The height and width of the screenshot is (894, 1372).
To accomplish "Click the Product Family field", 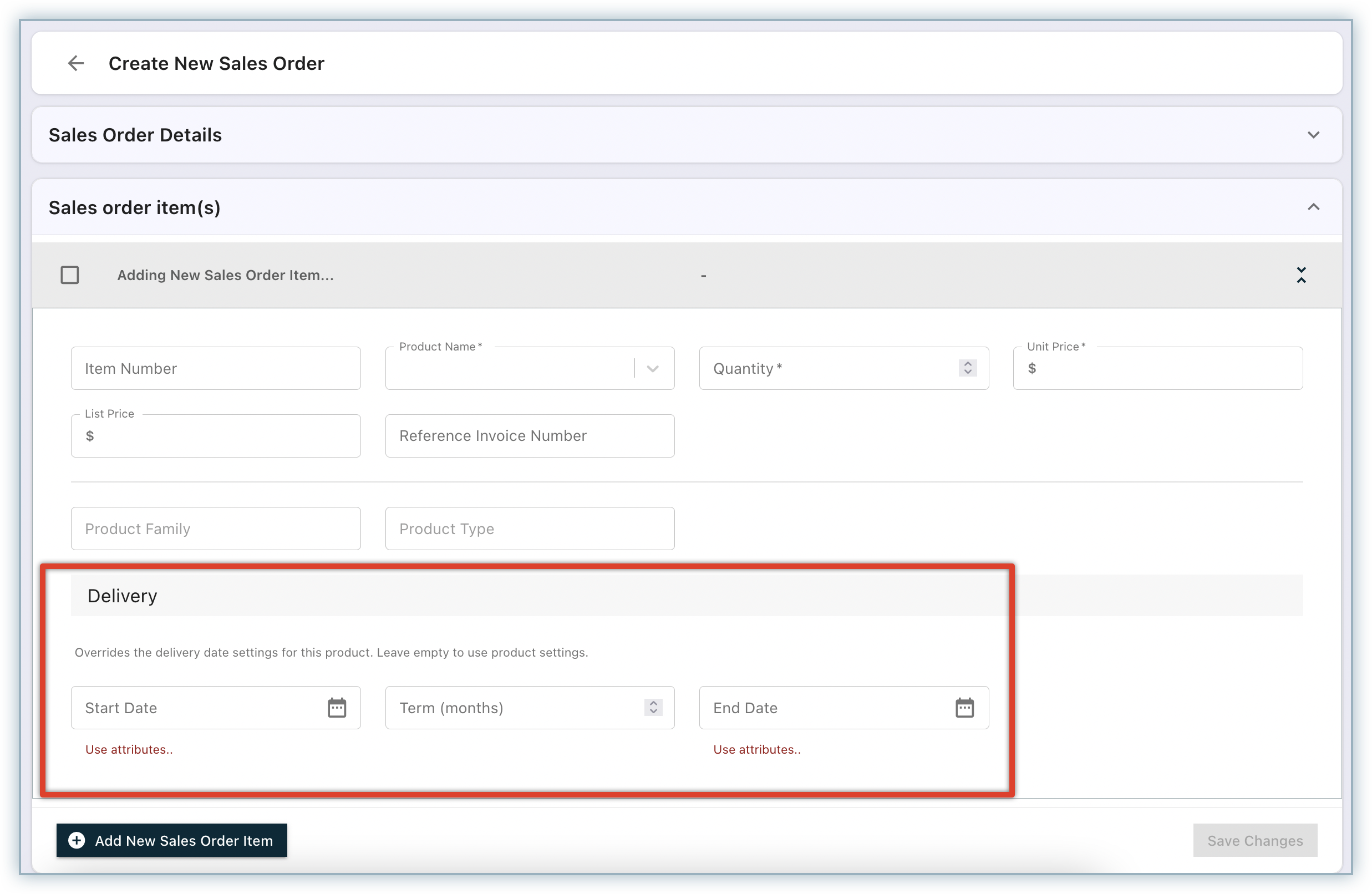I will pyautogui.click(x=216, y=529).
